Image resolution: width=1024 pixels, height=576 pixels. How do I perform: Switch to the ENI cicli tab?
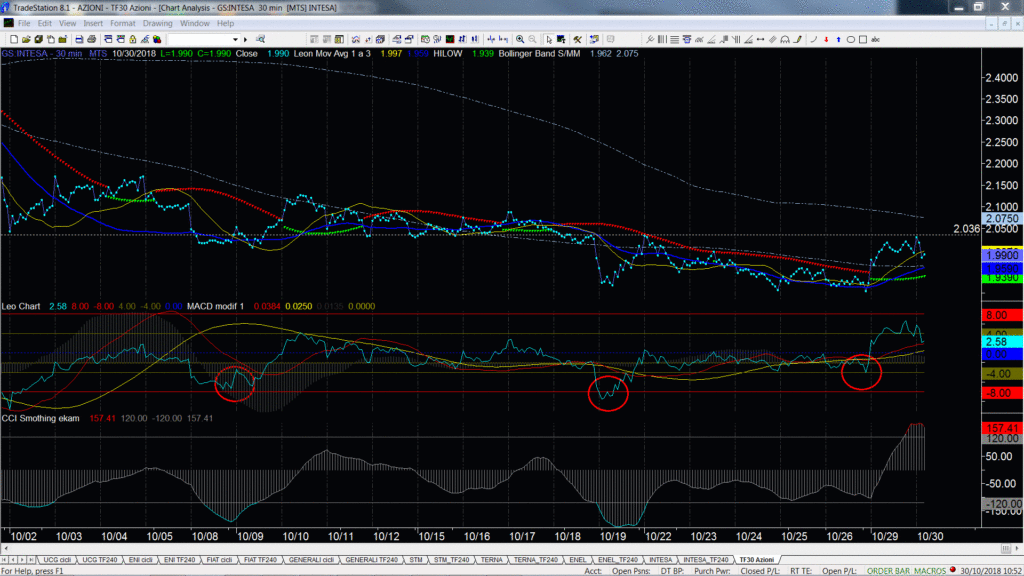(140, 560)
